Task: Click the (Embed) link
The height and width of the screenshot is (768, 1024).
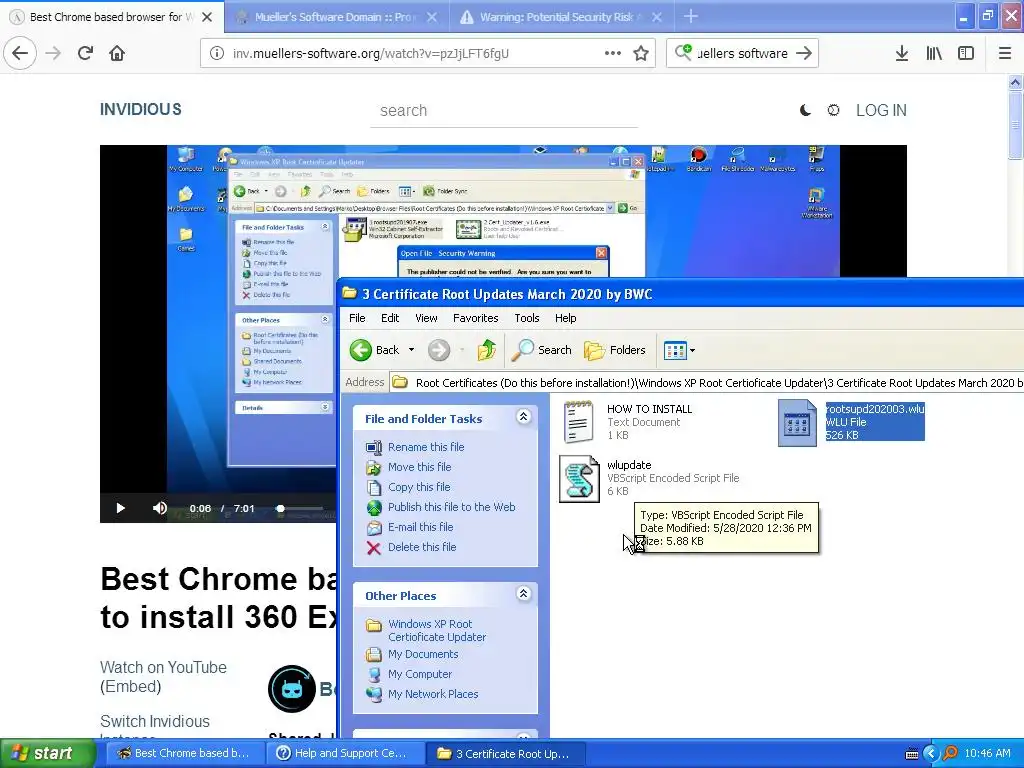Action: pos(131,686)
